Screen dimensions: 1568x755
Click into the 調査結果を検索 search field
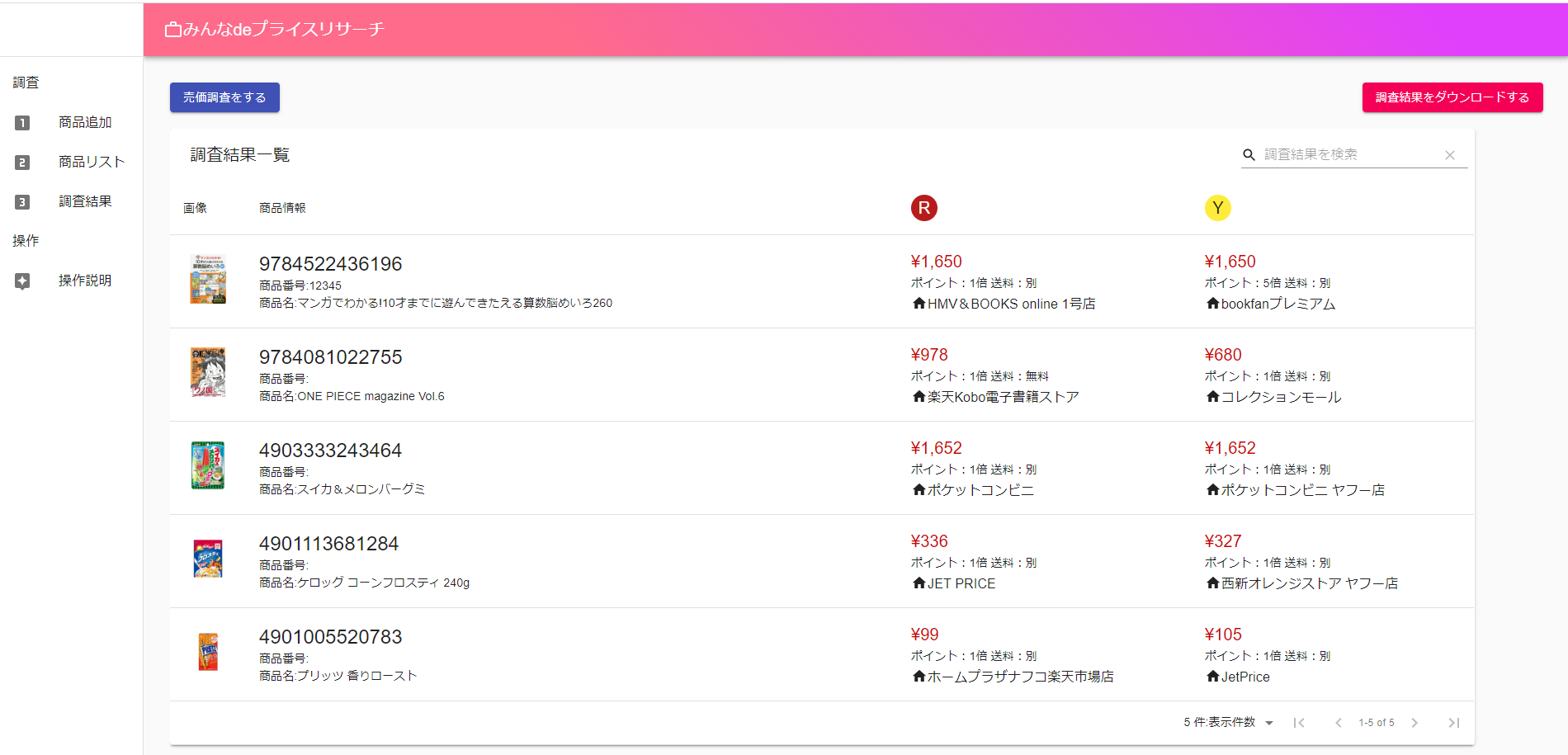tap(1350, 155)
